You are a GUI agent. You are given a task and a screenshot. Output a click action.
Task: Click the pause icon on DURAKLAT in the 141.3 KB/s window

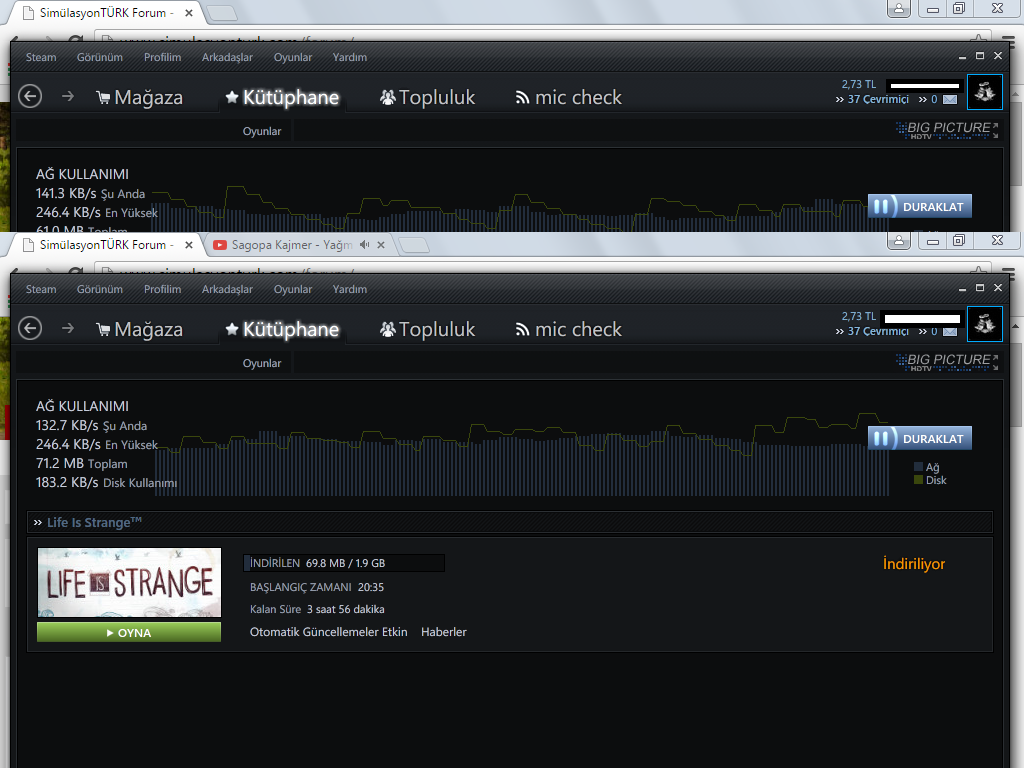[881, 206]
